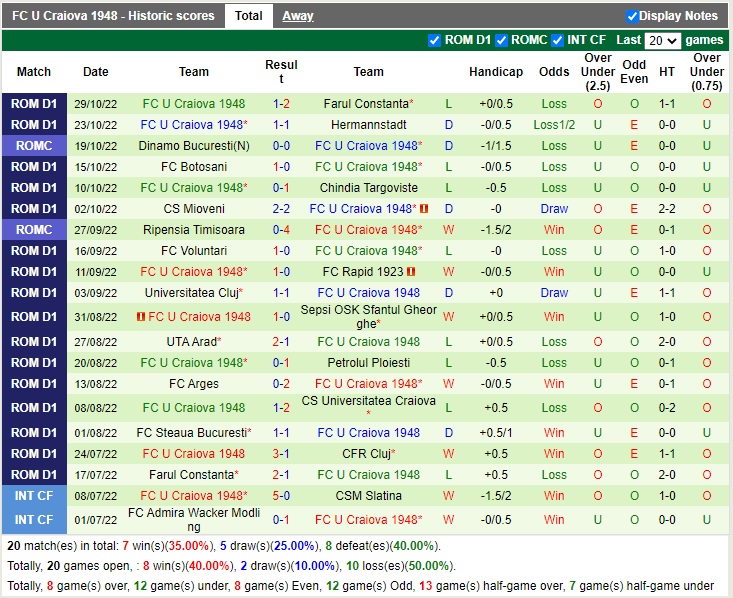
Task: Click Loss1/2 odds in Hermannstadt row
Action: [554, 125]
